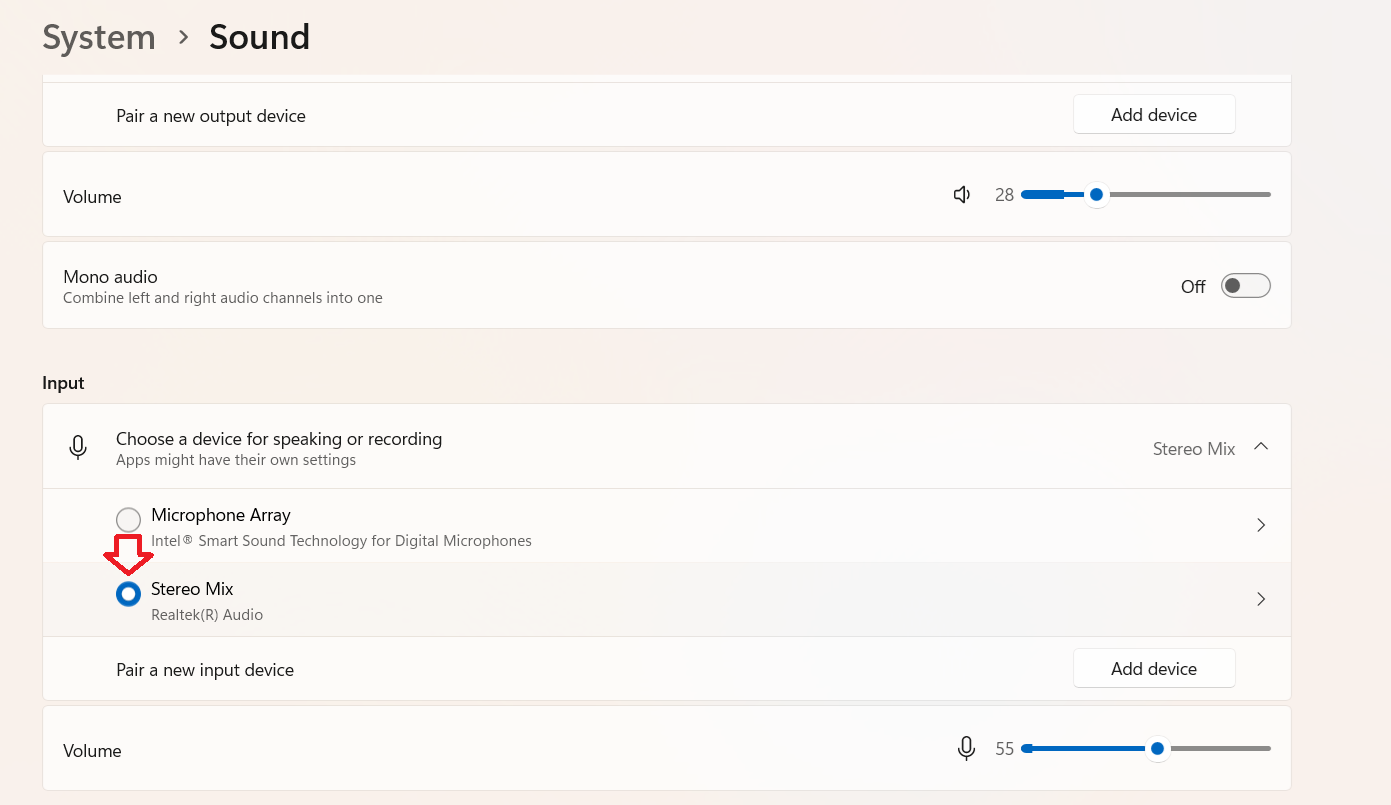Click the Stereo Mix selected device label
The width and height of the screenshot is (1391, 805).
[x=1194, y=449]
